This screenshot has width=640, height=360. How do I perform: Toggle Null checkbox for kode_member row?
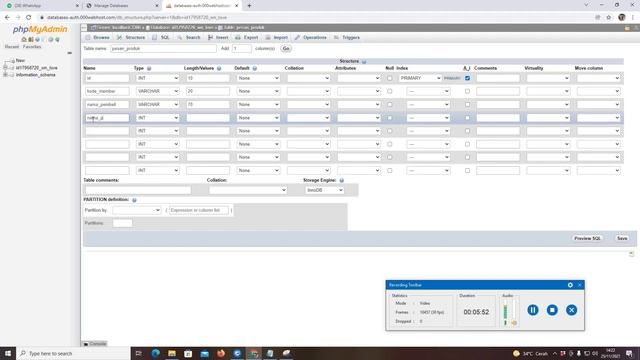(389, 91)
